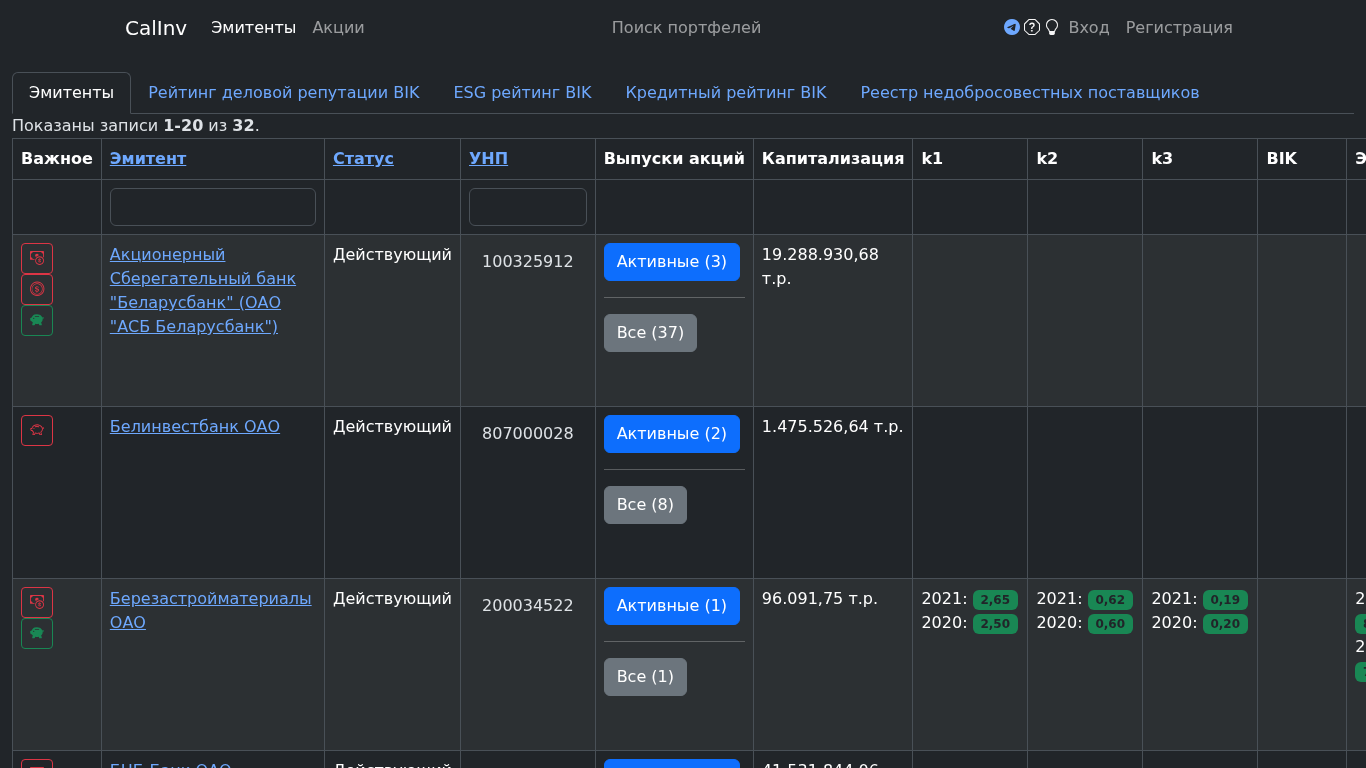
Task: Click capitalization 19.288.930,68 т.р.
Action: (820, 267)
